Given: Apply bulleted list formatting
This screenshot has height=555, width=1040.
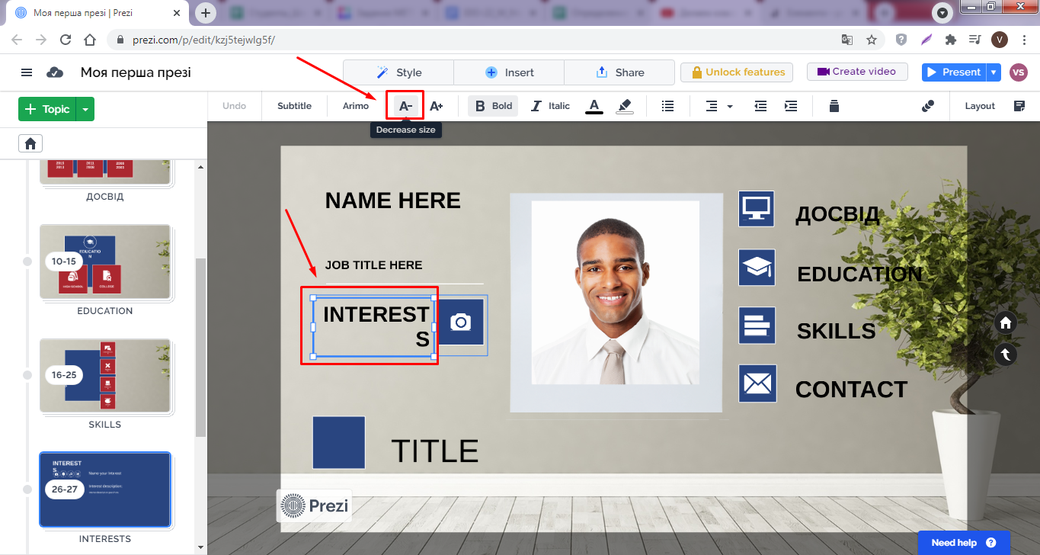Looking at the screenshot, I should coord(668,105).
